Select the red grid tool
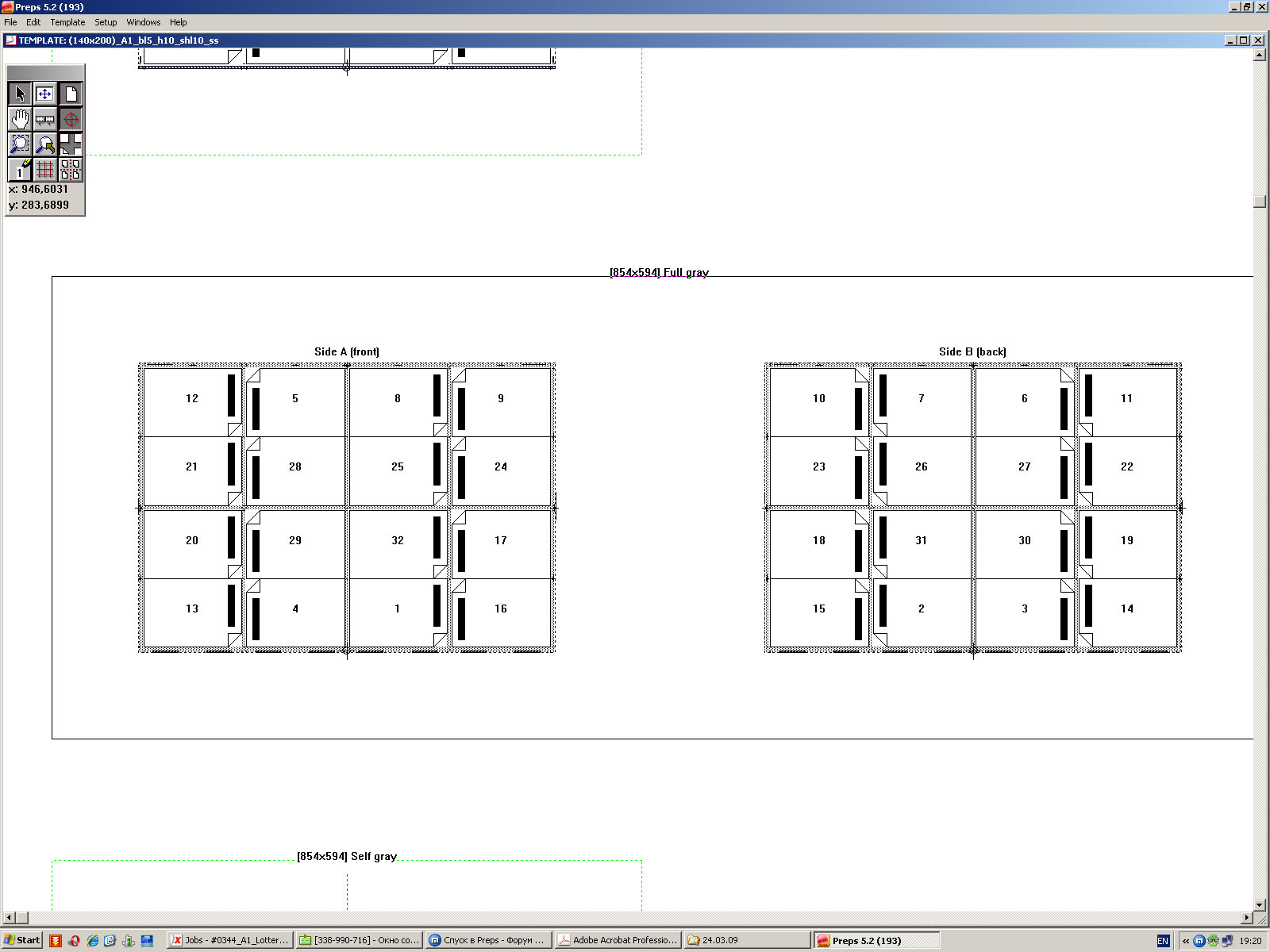Image resolution: width=1270 pixels, height=952 pixels. point(45,169)
